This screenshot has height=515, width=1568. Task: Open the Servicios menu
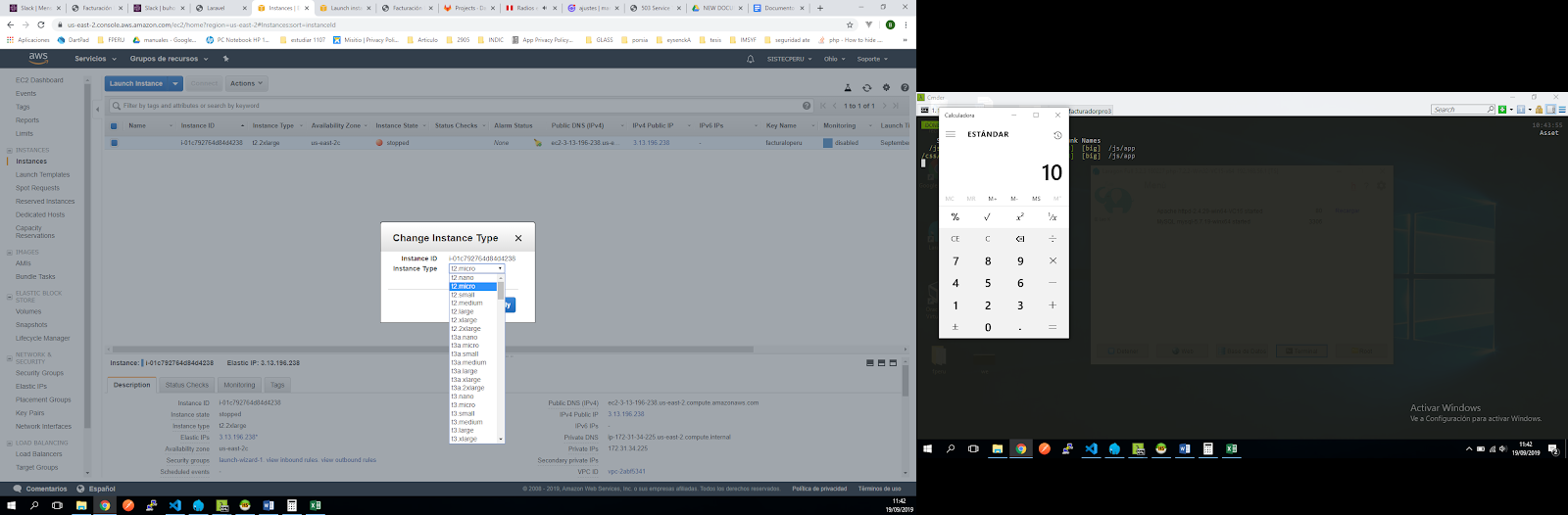click(94, 59)
